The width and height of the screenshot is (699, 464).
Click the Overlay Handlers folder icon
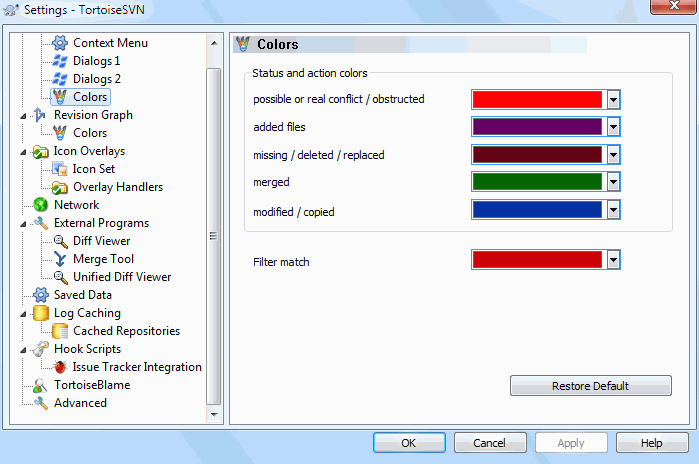click(x=60, y=187)
